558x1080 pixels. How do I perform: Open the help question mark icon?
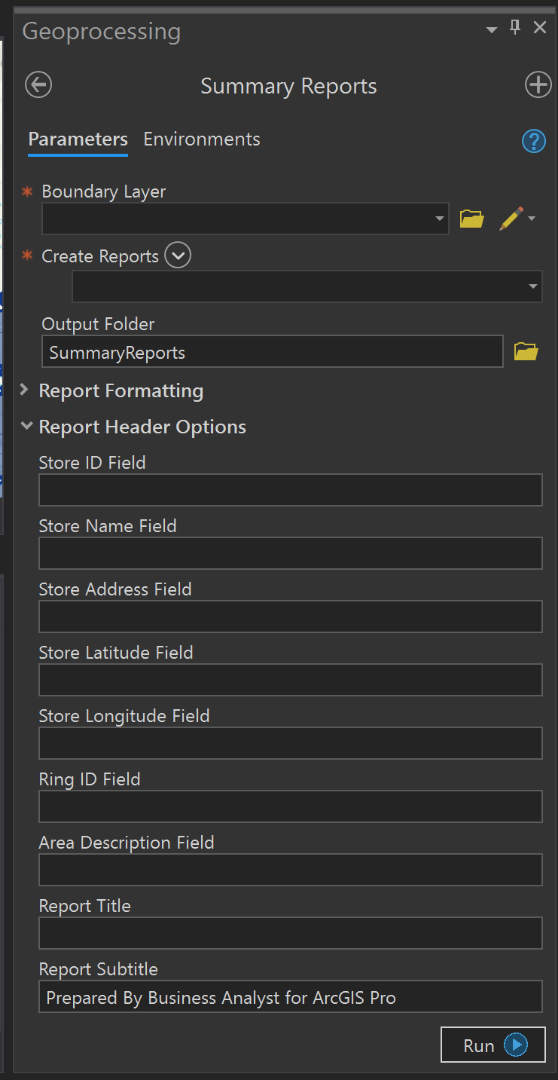[x=533, y=141]
